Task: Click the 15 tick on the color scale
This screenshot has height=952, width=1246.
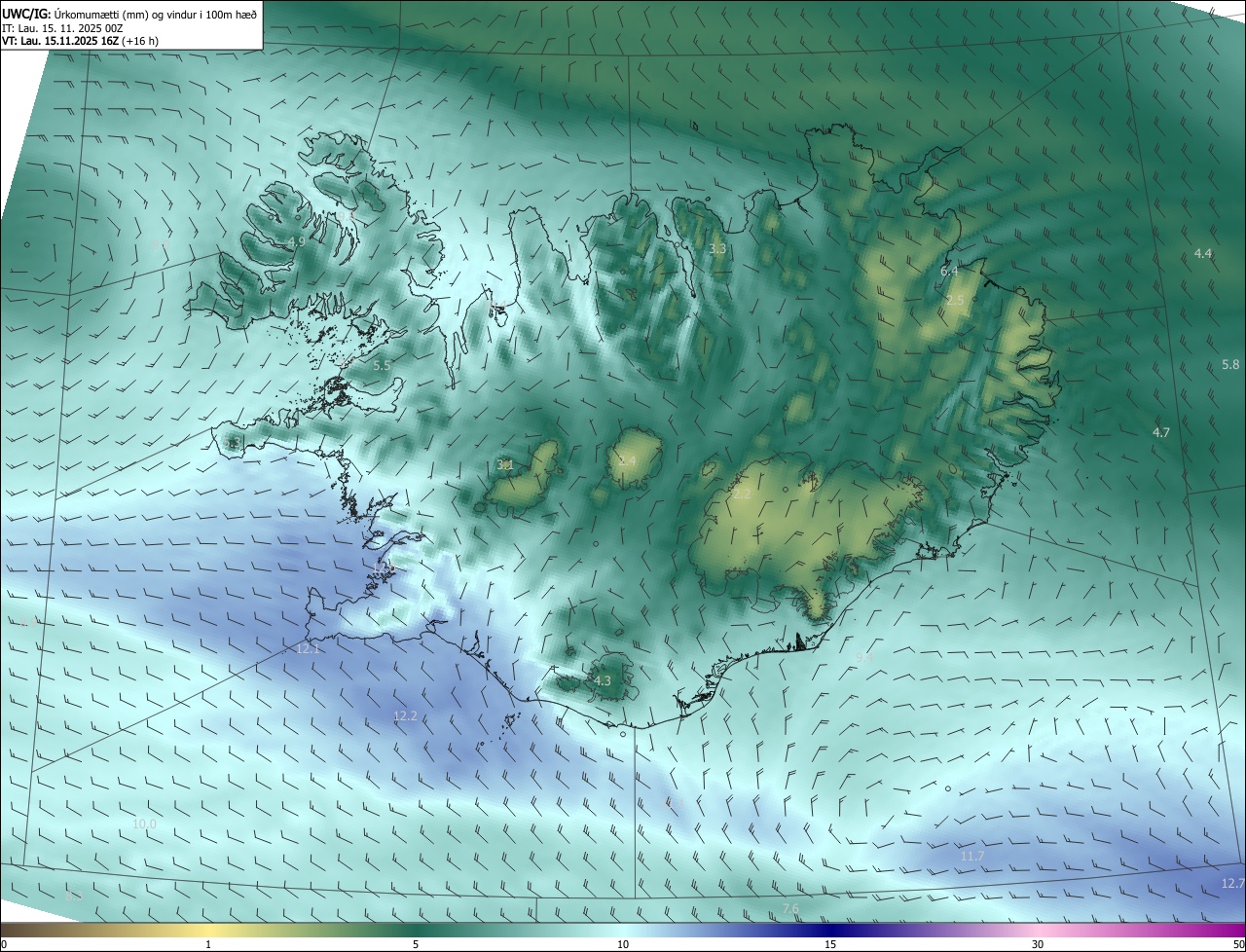Action: click(830, 944)
